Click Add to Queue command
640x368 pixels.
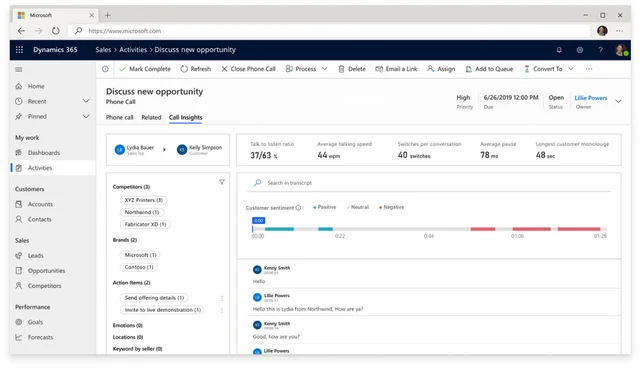489,69
